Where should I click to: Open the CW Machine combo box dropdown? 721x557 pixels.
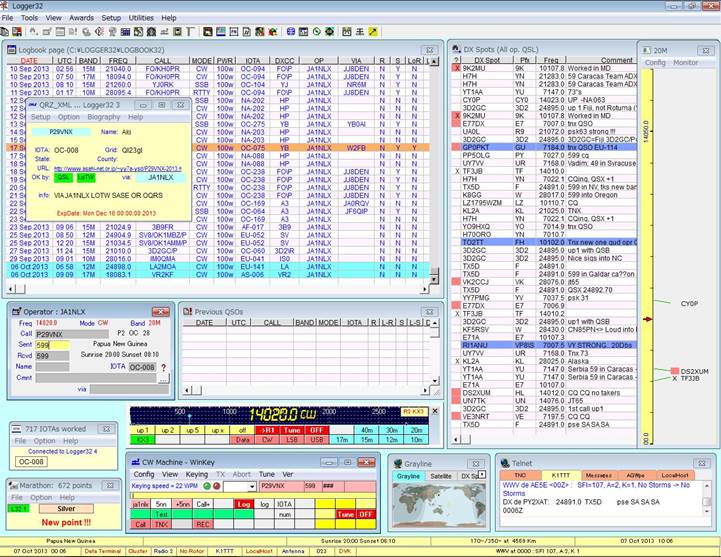coord(252,487)
